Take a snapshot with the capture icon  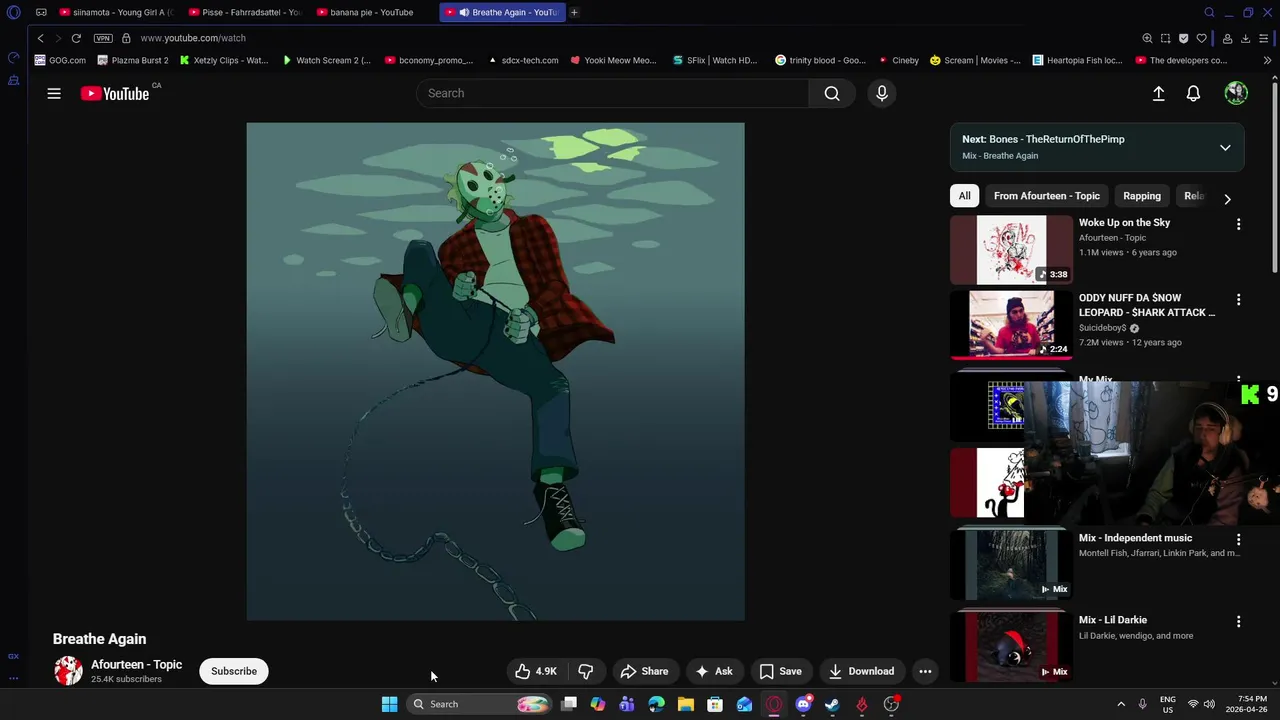pyautogui.click(x=1165, y=38)
